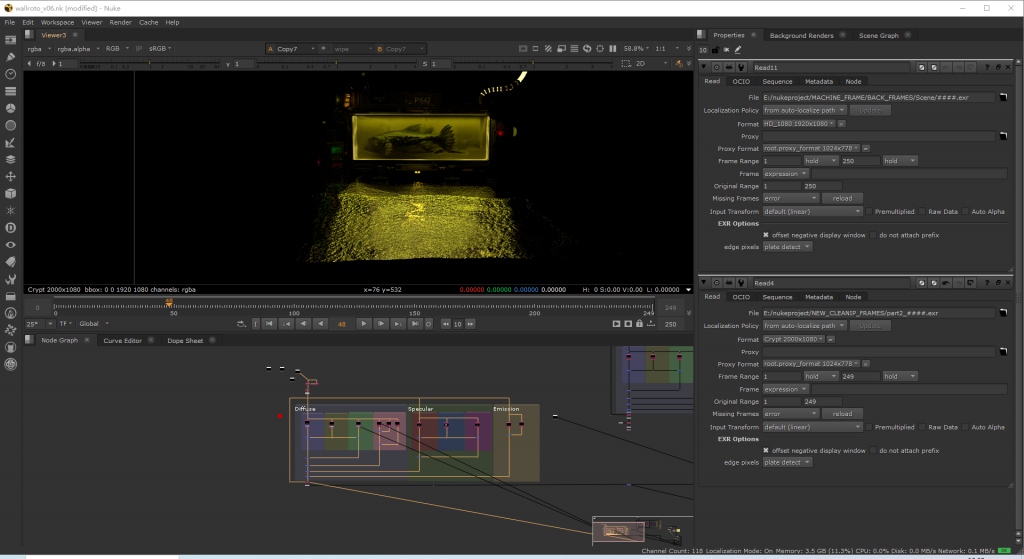The width and height of the screenshot is (1024, 559).
Task: Open the Time nodes clock icon
Action: [x=10, y=74]
